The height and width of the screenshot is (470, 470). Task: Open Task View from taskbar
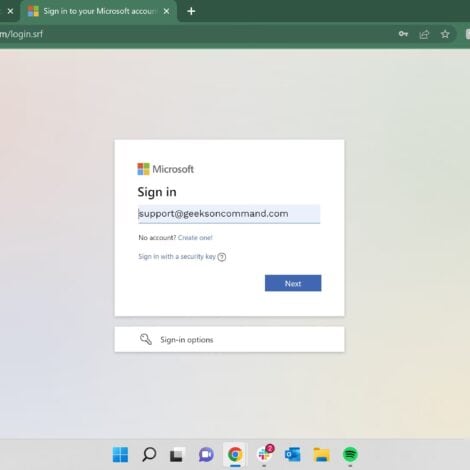[177, 455]
